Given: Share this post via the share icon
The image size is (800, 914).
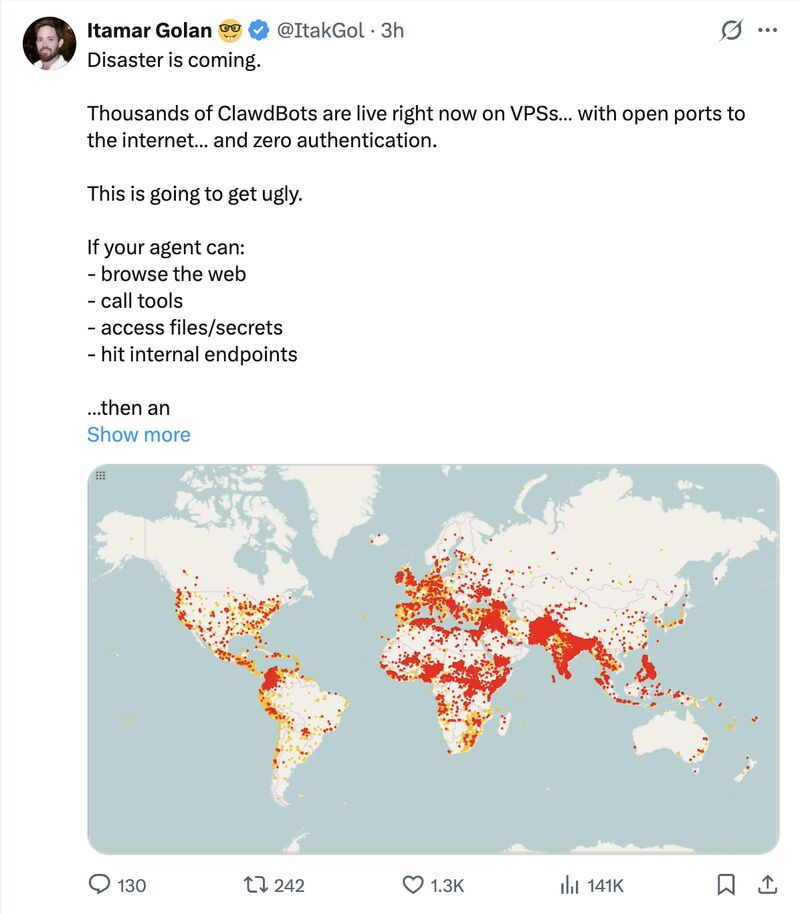Looking at the screenshot, I should (770, 885).
